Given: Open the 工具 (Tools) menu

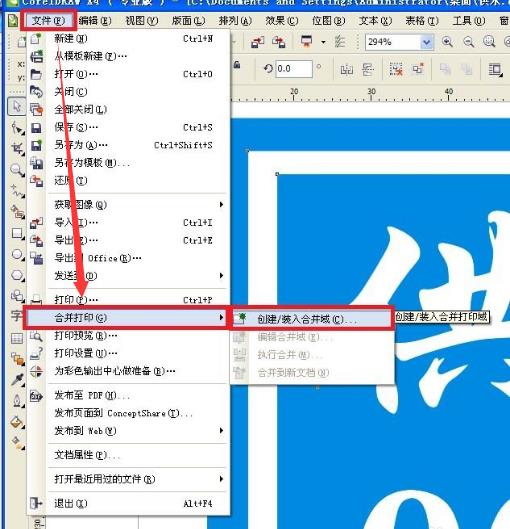Looking at the screenshot, I should coord(469,21).
